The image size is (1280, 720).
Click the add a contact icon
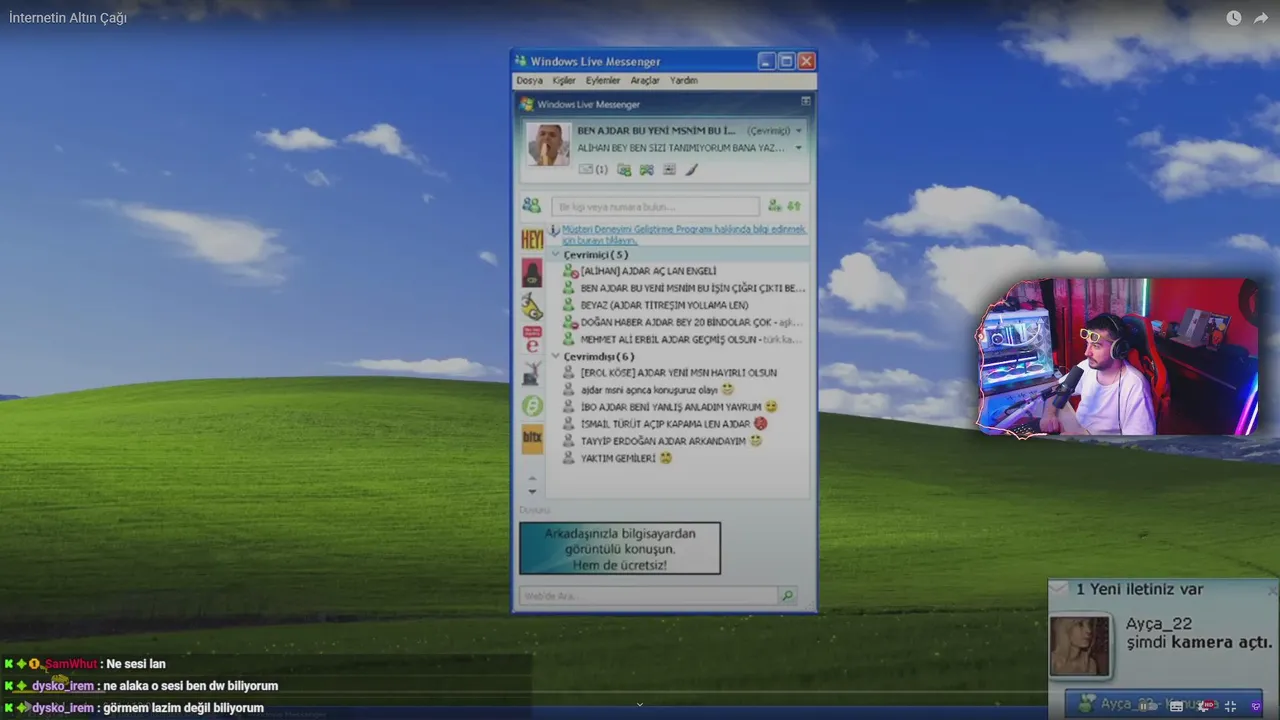(x=774, y=206)
